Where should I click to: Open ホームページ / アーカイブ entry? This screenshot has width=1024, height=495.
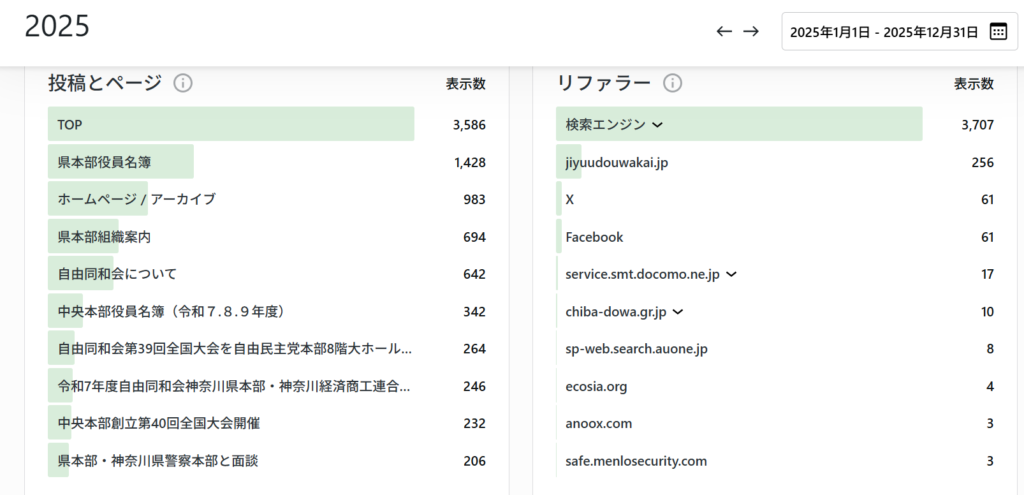136,199
